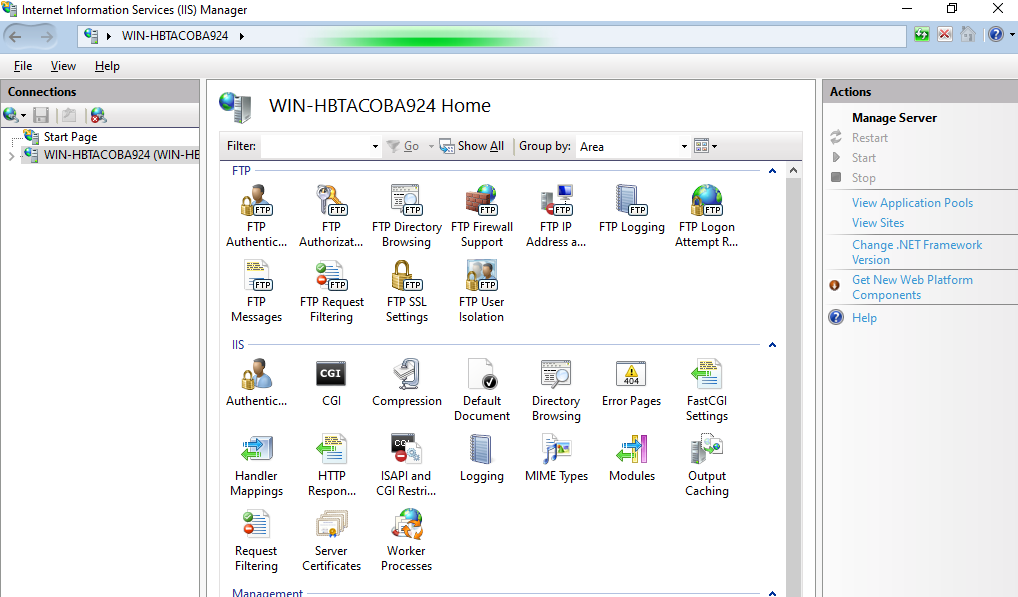Open FTP Messages feature
Screen dimensions: 1018x597
coord(256,291)
